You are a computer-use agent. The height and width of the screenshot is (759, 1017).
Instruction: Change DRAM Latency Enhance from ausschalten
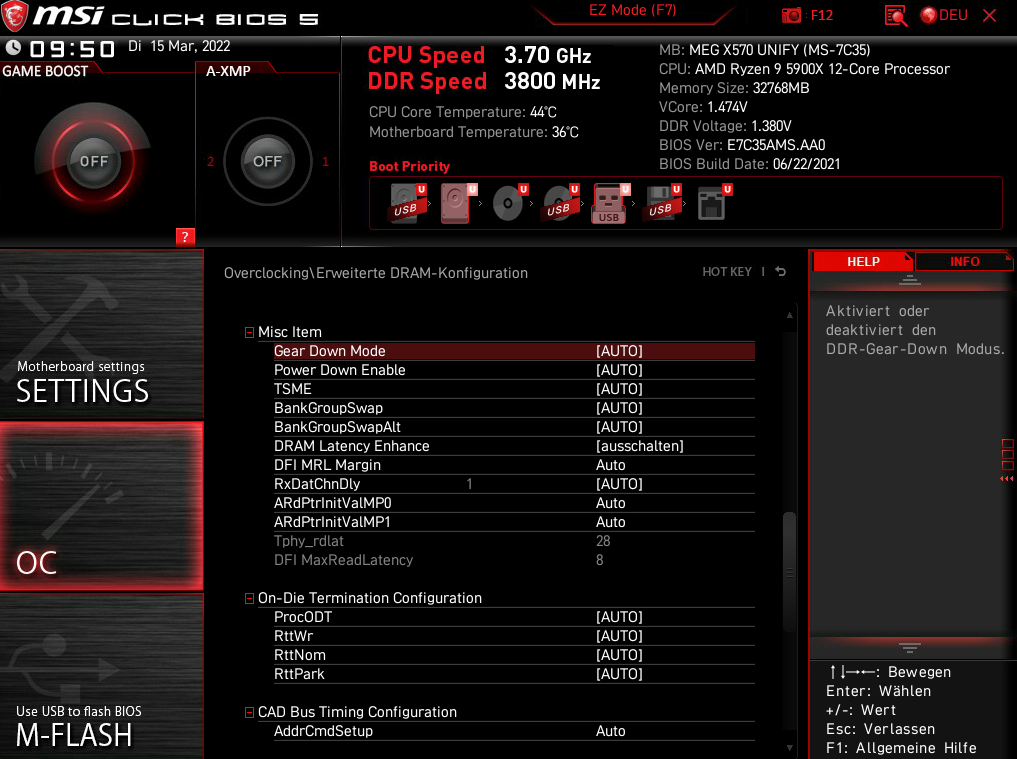click(640, 446)
